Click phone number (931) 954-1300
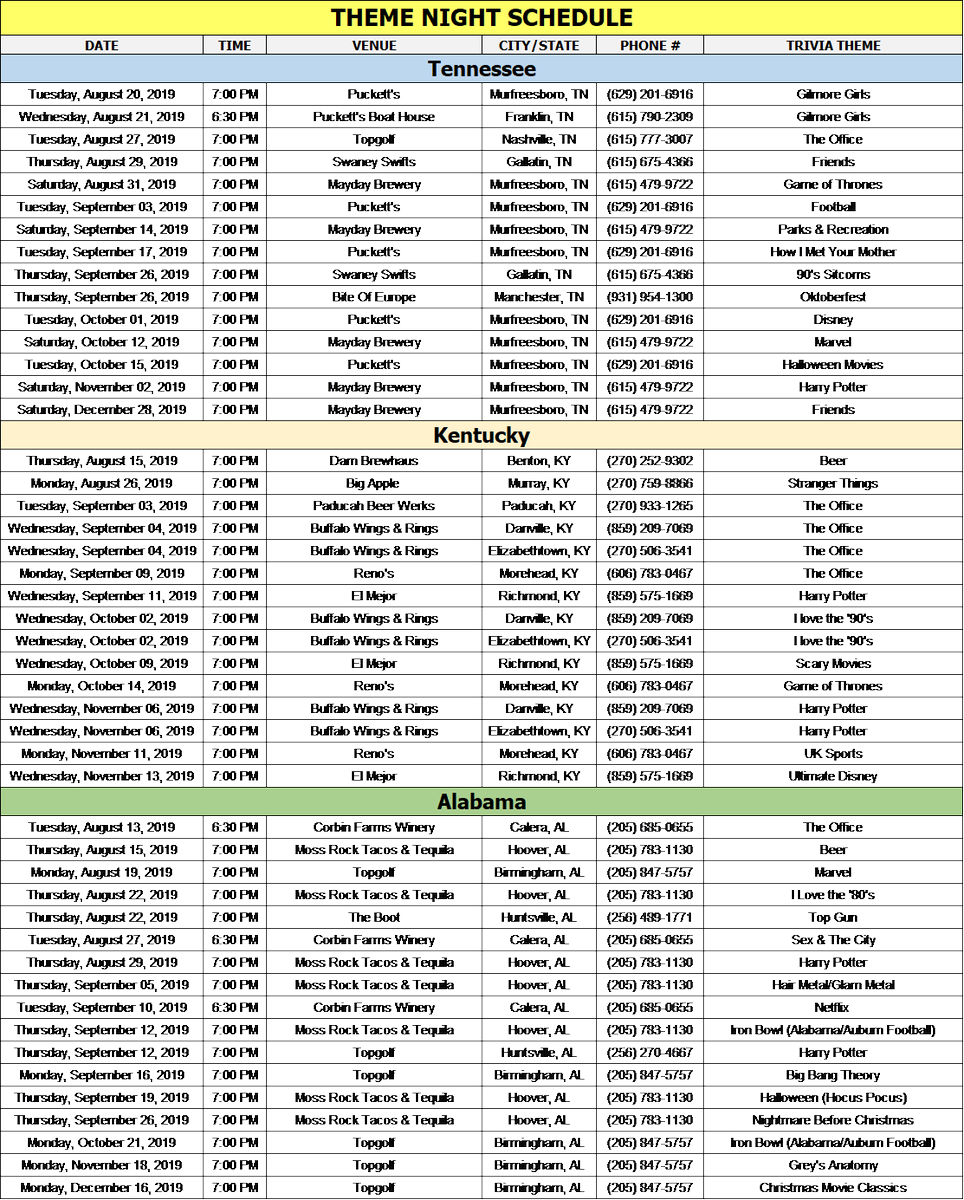Viewport: 964px width, 1200px height. [x=650, y=297]
